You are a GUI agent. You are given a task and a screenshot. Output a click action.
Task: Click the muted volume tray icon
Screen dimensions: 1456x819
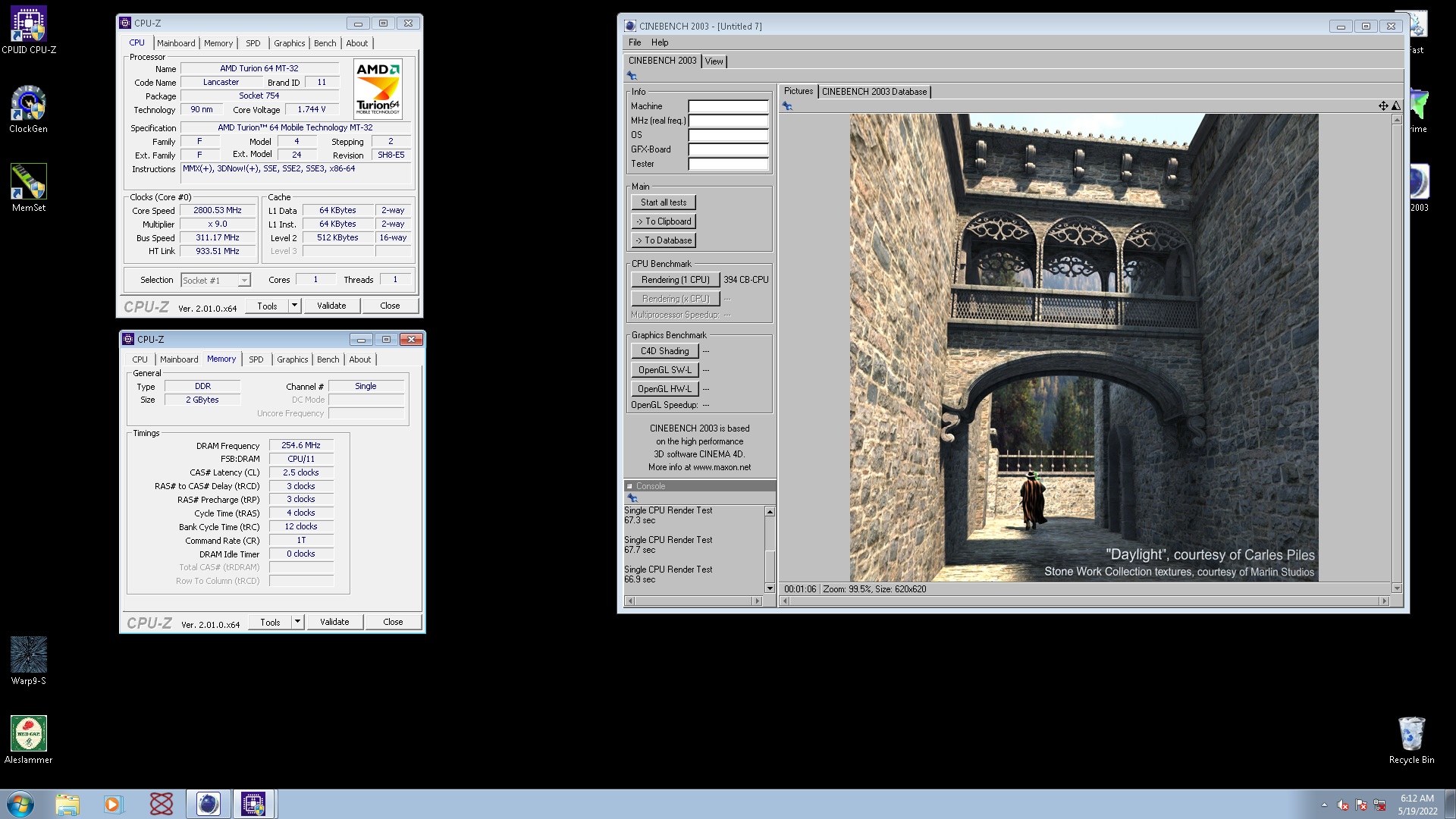(x=1343, y=805)
